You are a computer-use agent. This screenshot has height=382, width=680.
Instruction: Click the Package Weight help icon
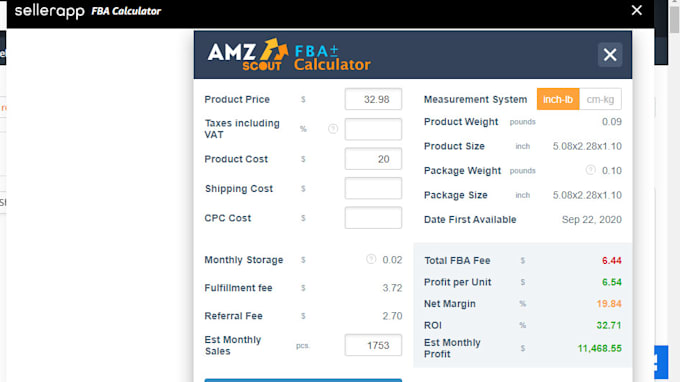pos(590,170)
